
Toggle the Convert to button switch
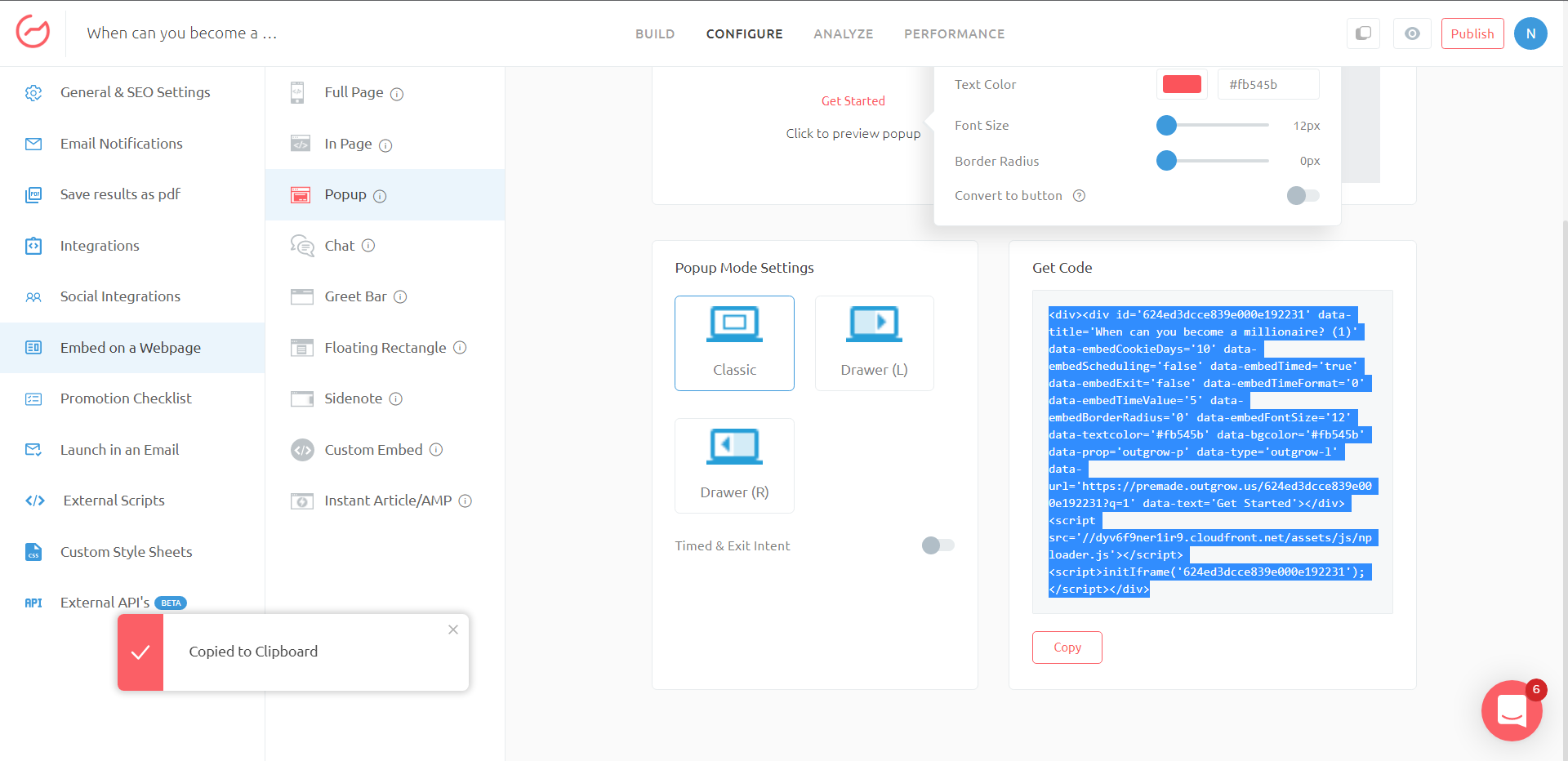1303,195
